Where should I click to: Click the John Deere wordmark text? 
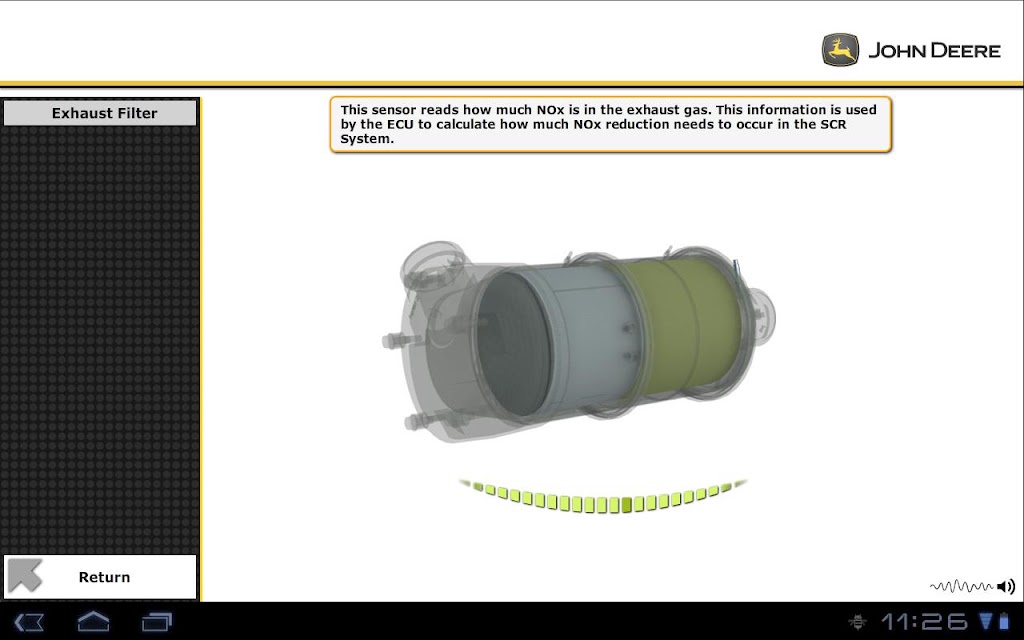point(935,50)
